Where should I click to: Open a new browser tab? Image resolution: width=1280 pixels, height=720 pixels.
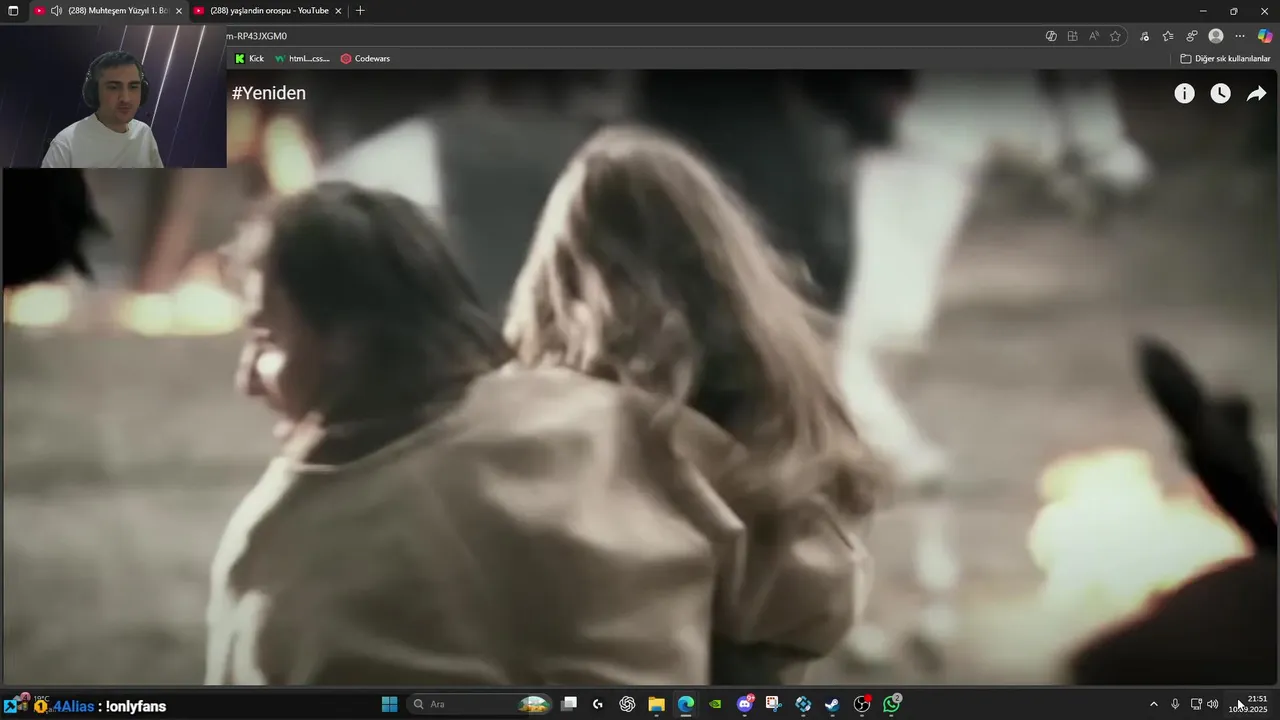click(360, 11)
